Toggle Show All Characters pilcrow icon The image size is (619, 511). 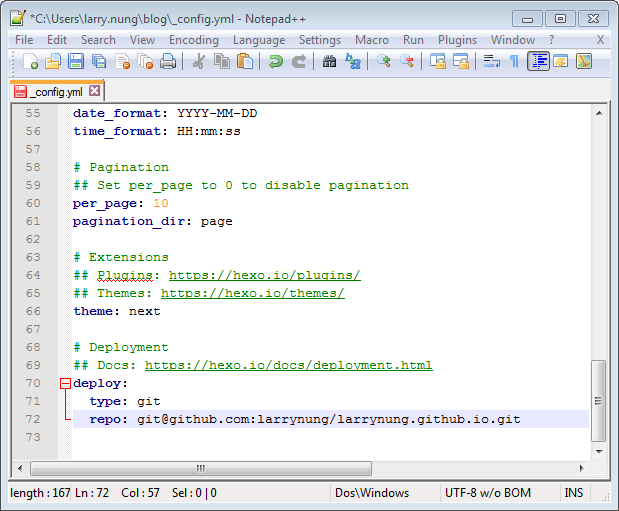(514, 62)
